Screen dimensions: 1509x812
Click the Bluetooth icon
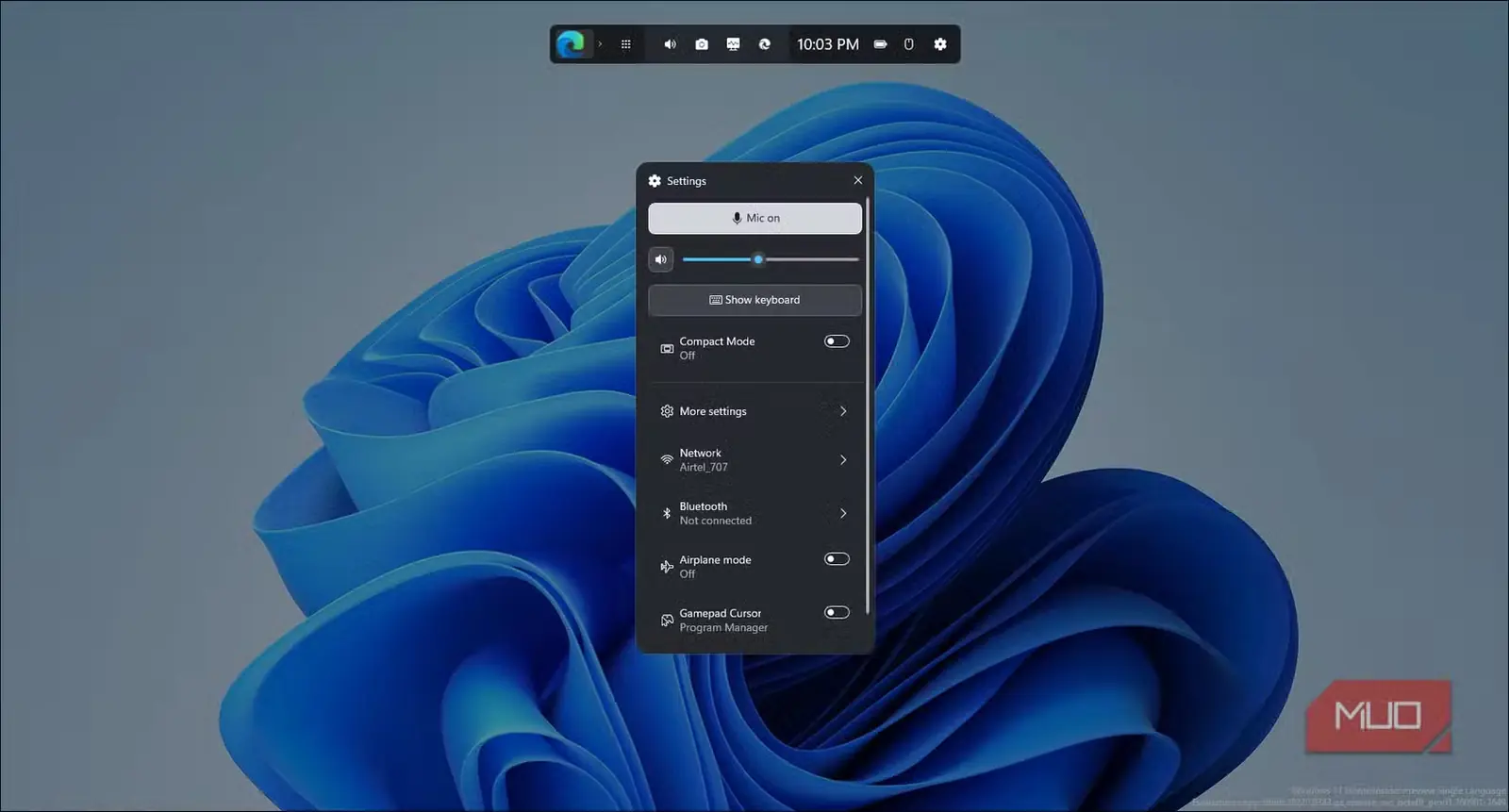667,514
